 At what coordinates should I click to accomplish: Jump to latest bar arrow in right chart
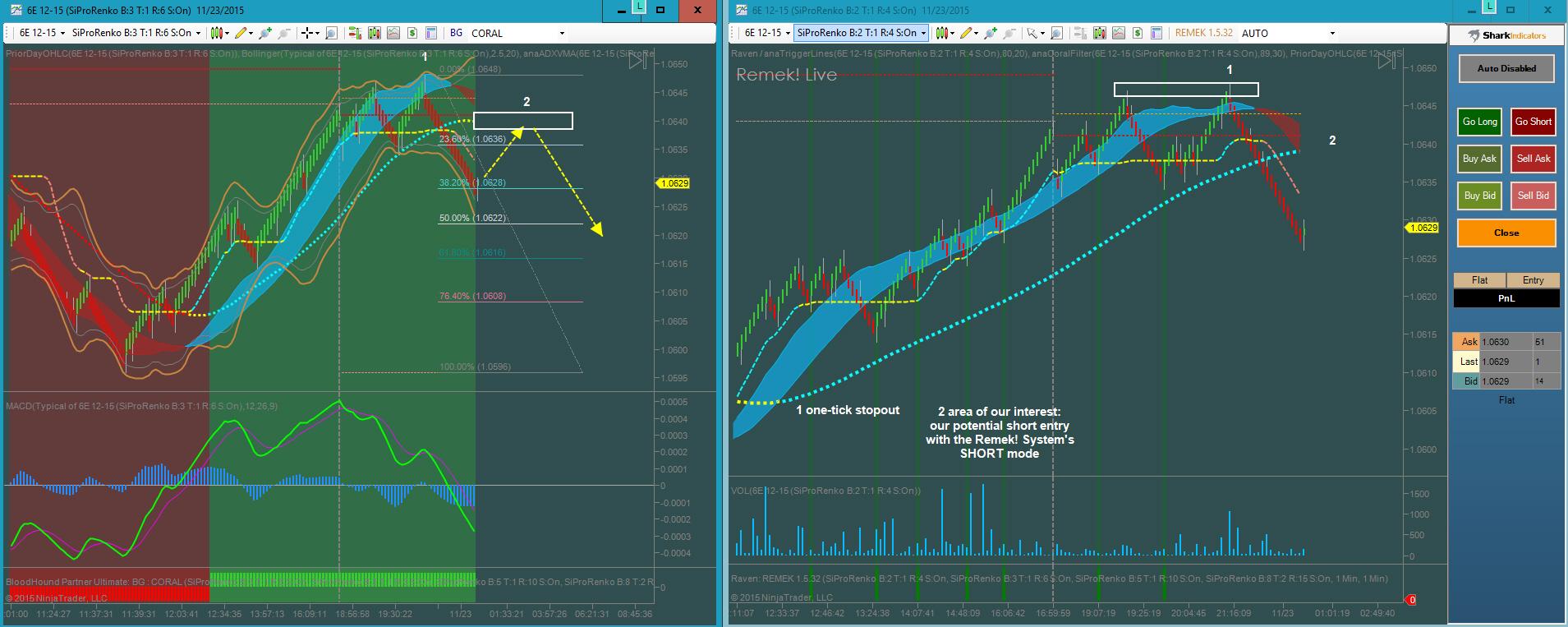(1387, 60)
